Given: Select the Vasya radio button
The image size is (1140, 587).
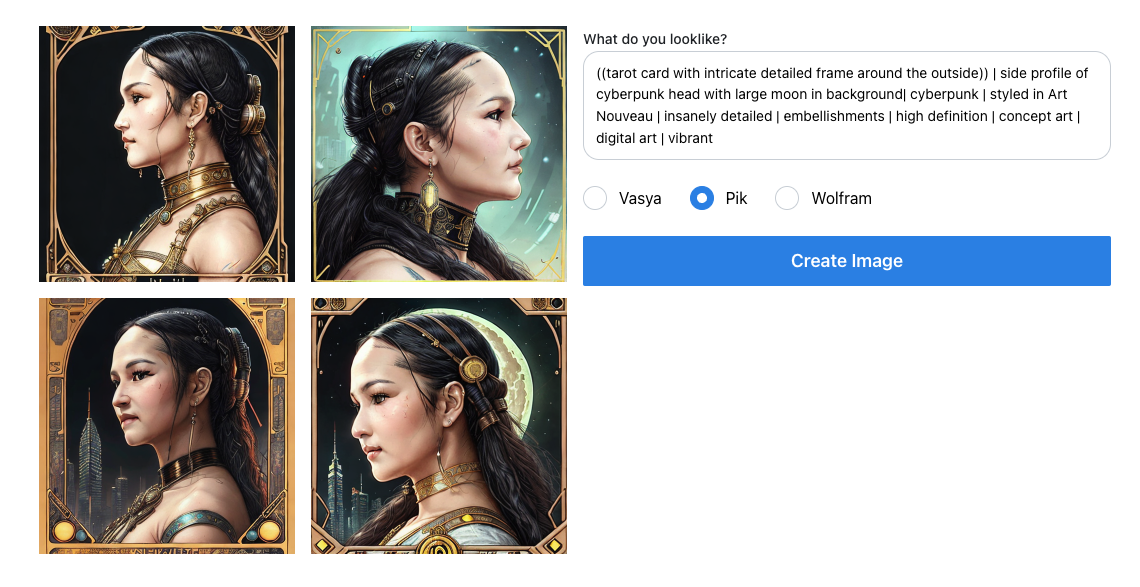Looking at the screenshot, I should click(x=595, y=198).
